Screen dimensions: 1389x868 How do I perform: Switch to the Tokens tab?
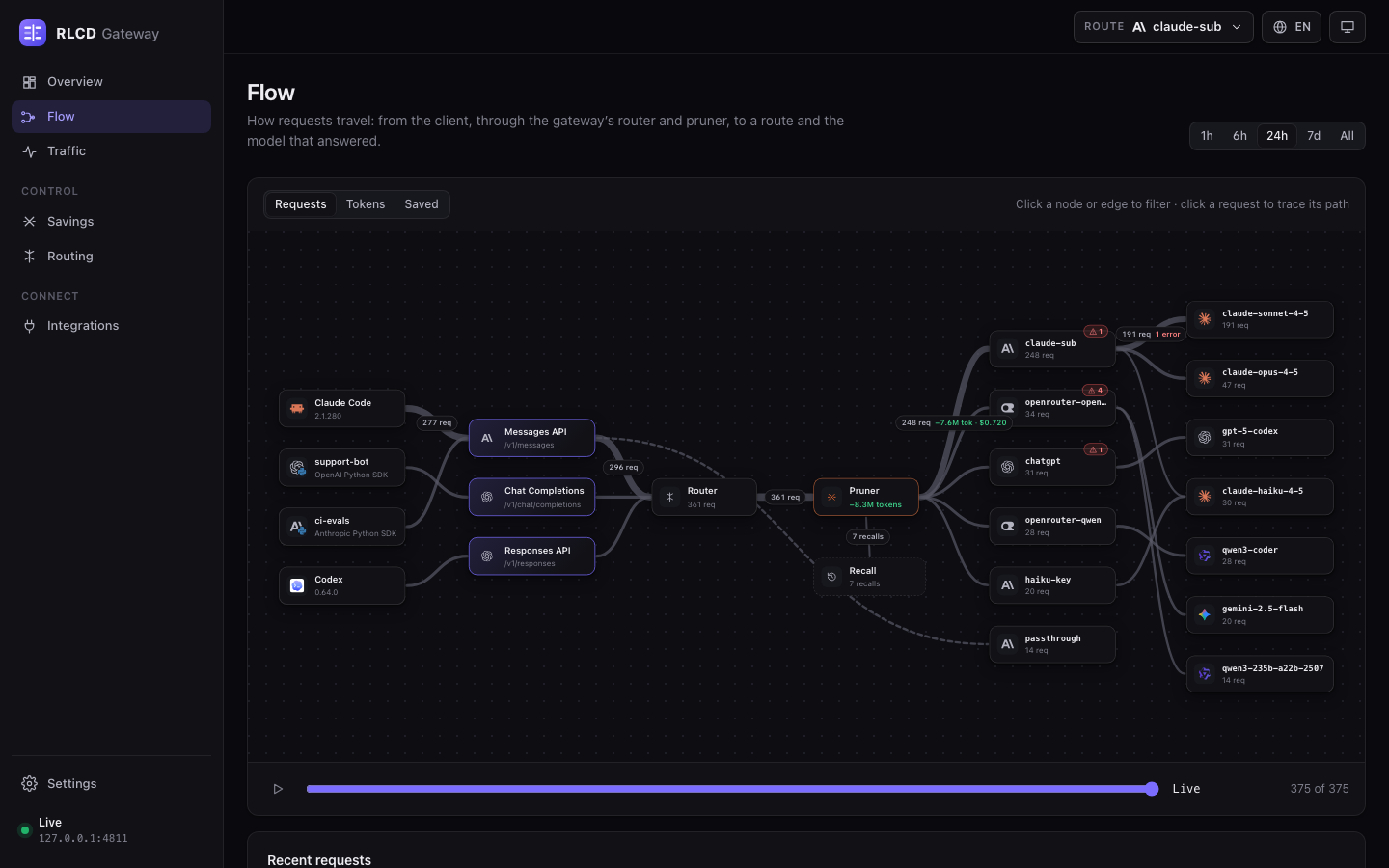[366, 204]
